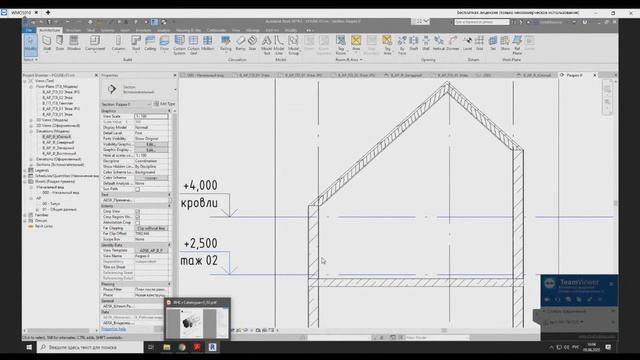Select the Window tool
Screen dimensions: 640x360
[x=74, y=43]
